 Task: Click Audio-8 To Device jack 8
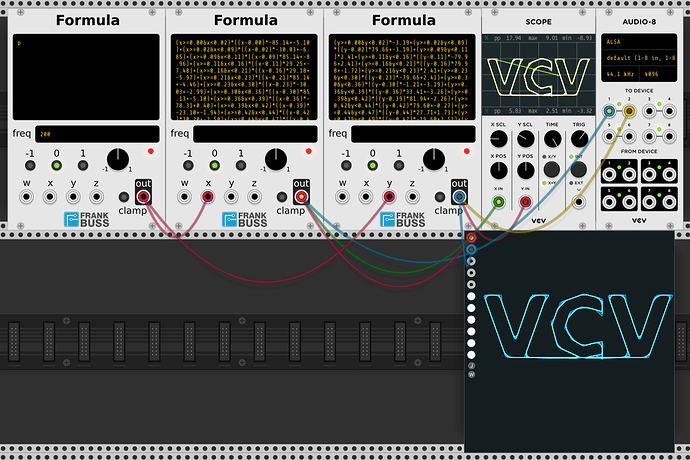click(669, 137)
